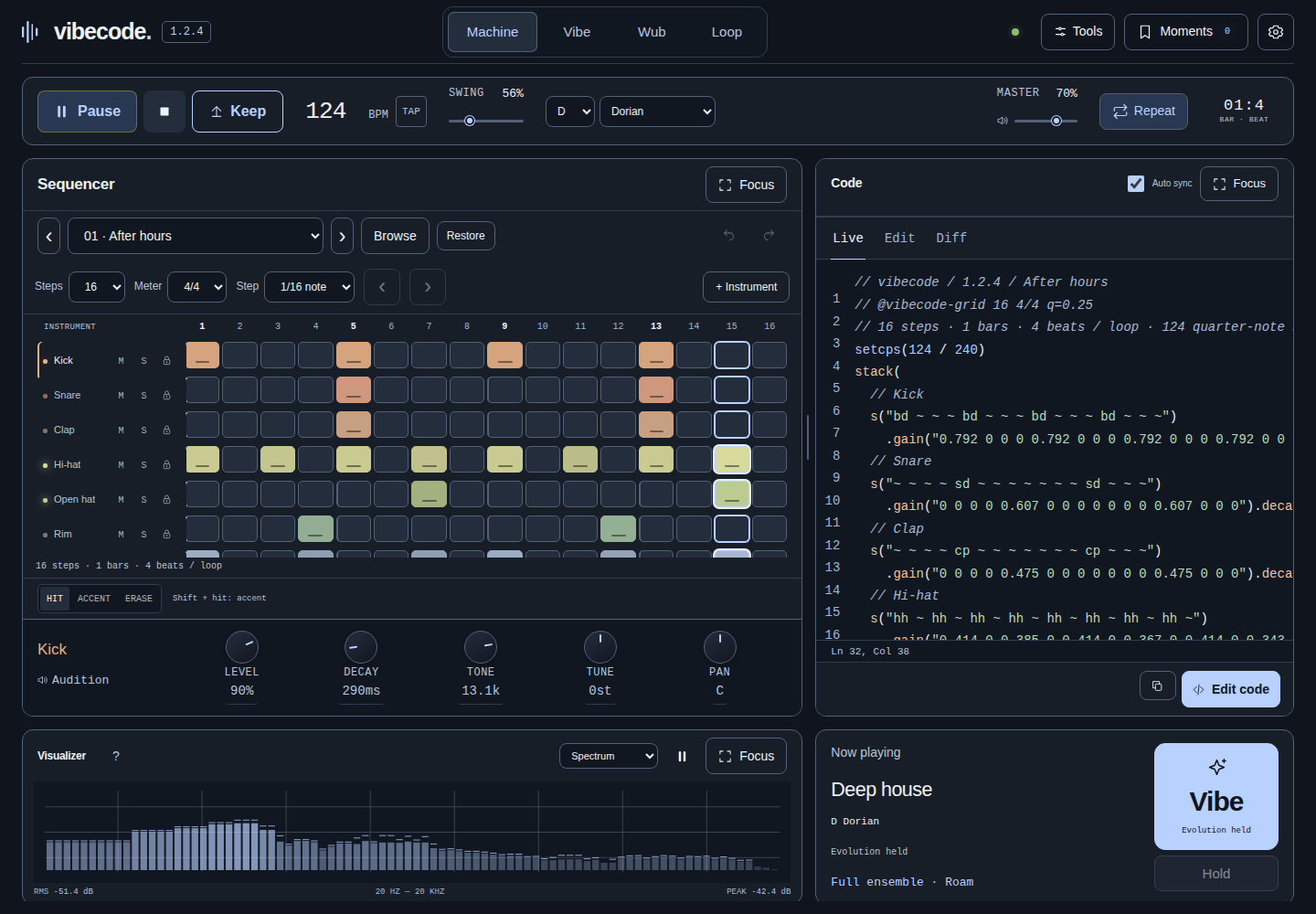Switch to the Loop tab

click(727, 32)
